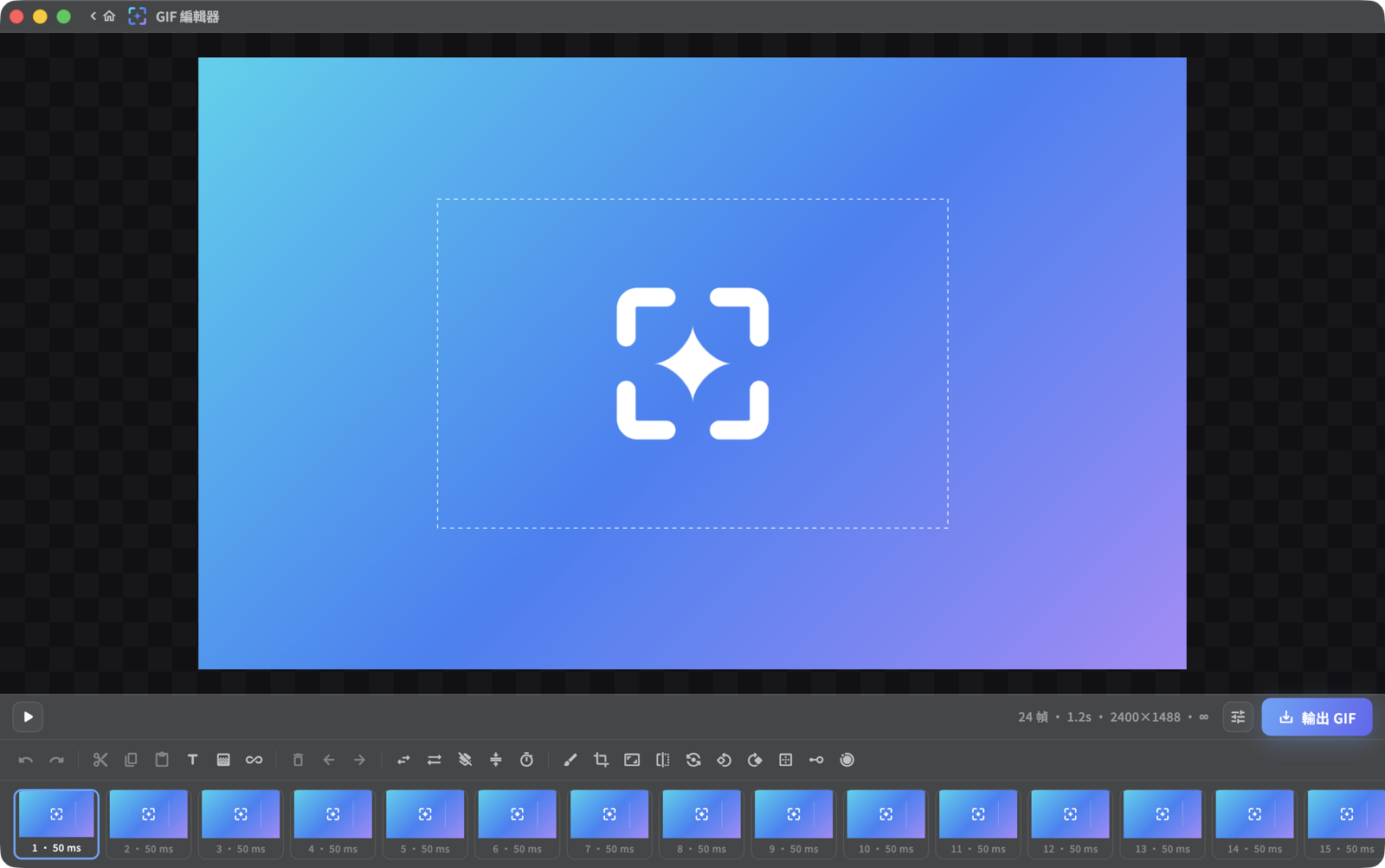Viewport: 1385px width, 868px height.
Task: Click the grid image overlay icon
Action: (223, 760)
